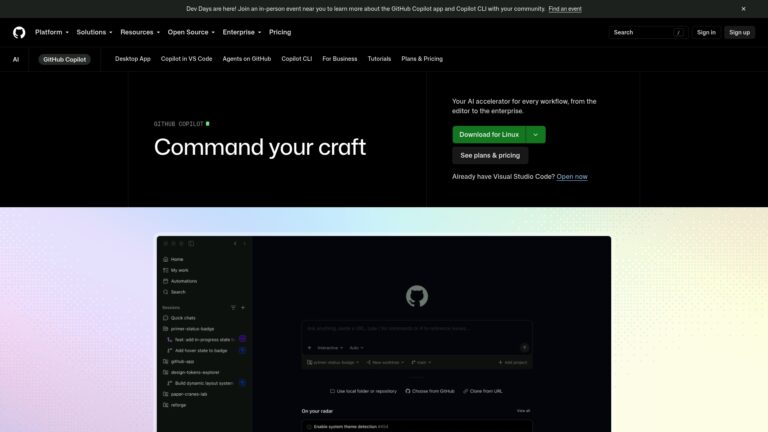Image resolution: width=768 pixels, height=432 pixels.
Task: Click the Sign up button
Action: click(740, 32)
